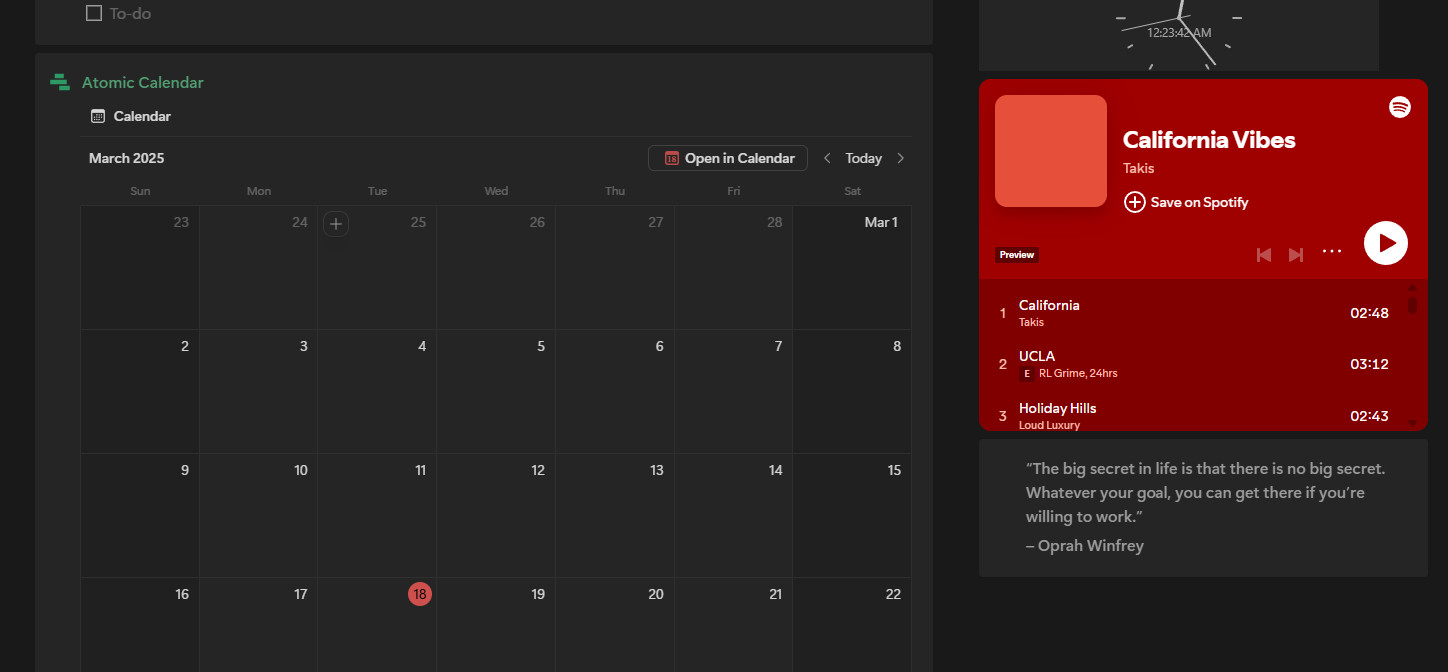Click the explicit E badge on UCLA track
Screen dimensions: 1448x672
pyautogui.click(x=1027, y=374)
